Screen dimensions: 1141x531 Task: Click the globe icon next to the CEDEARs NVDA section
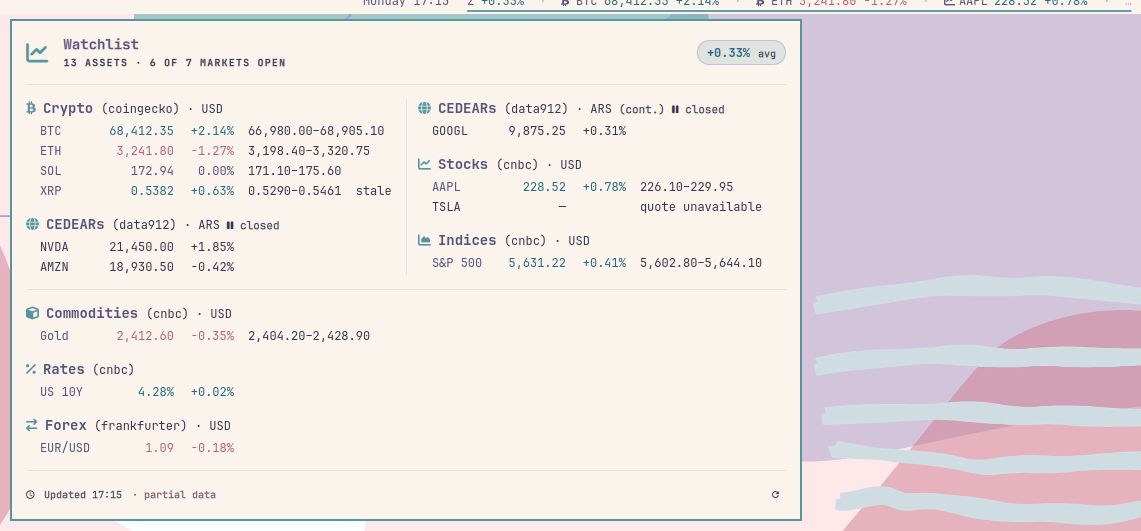[32, 225]
